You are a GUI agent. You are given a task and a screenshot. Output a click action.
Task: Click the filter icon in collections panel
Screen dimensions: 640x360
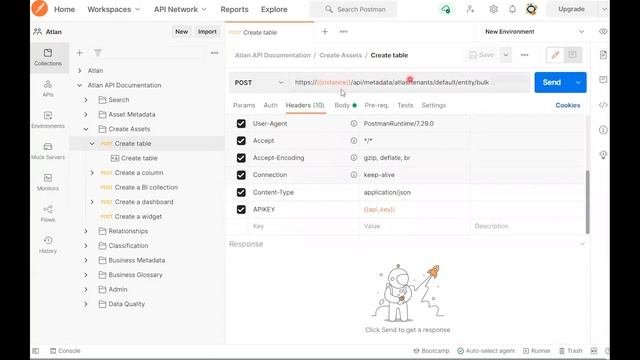[98, 53]
